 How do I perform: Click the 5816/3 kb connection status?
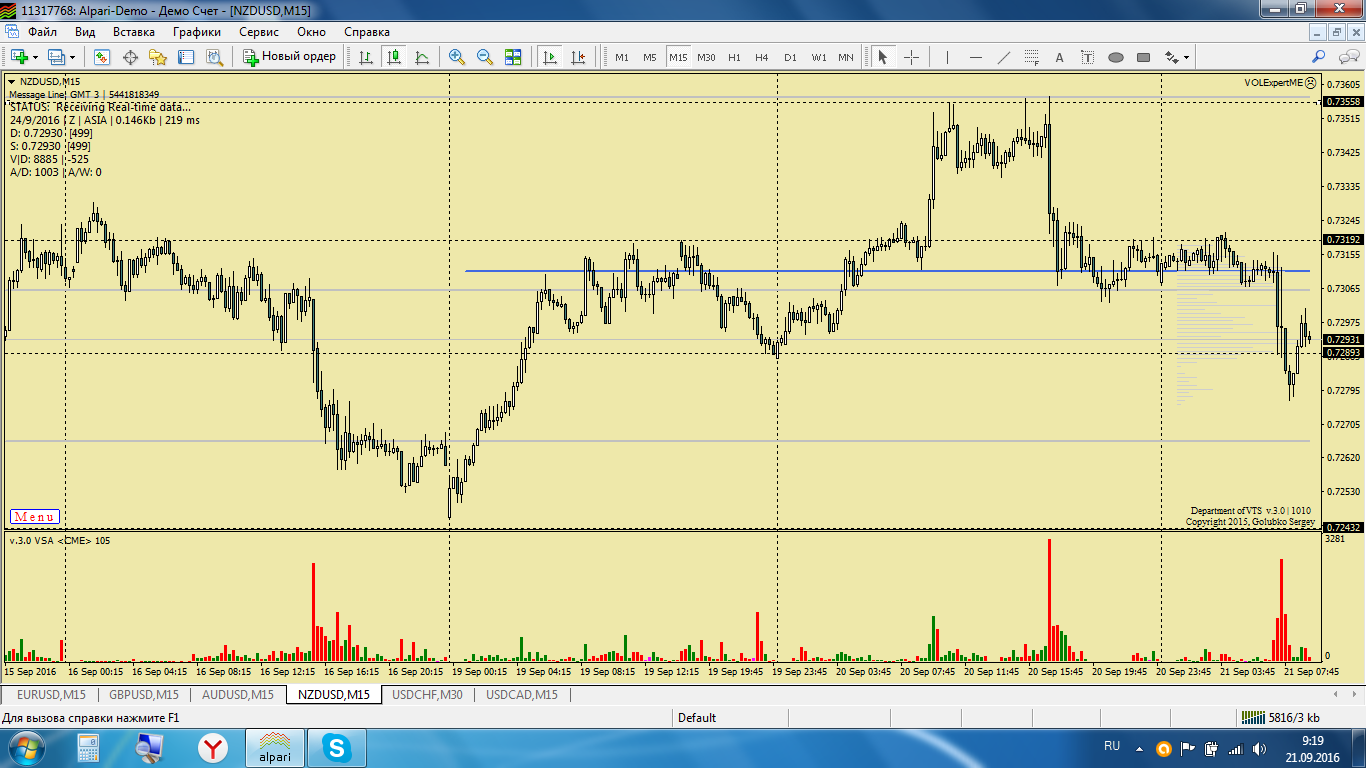(1280, 718)
